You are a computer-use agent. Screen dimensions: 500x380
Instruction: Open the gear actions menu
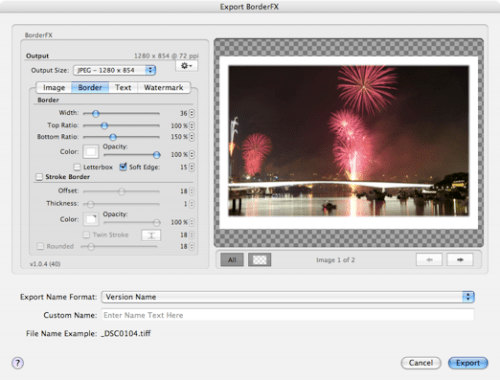pos(186,66)
